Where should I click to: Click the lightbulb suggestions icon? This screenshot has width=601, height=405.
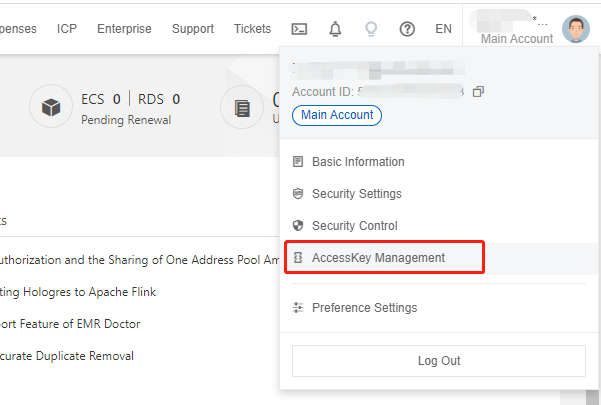coord(371,29)
